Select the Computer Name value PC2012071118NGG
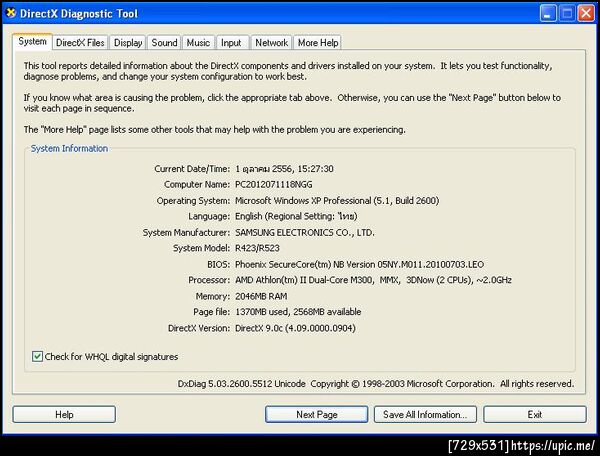Viewport: 600px width, 456px height. (274, 184)
